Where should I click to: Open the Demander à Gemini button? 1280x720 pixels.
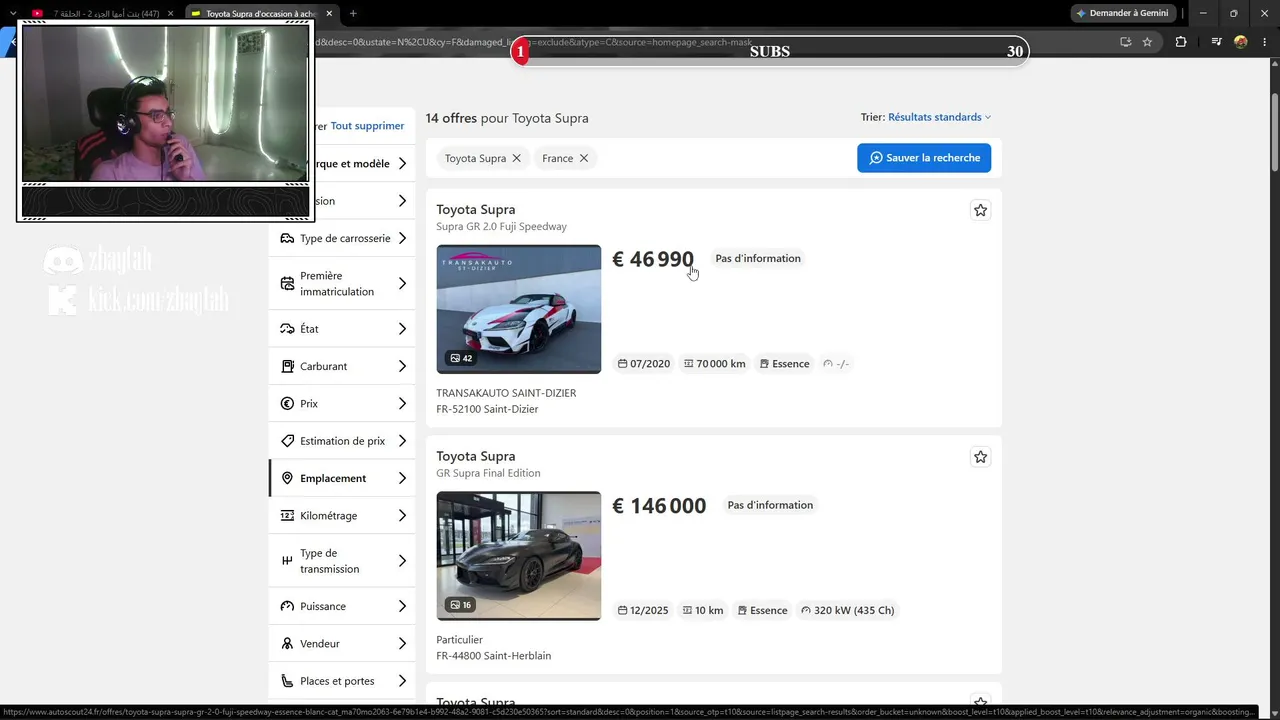(1123, 13)
